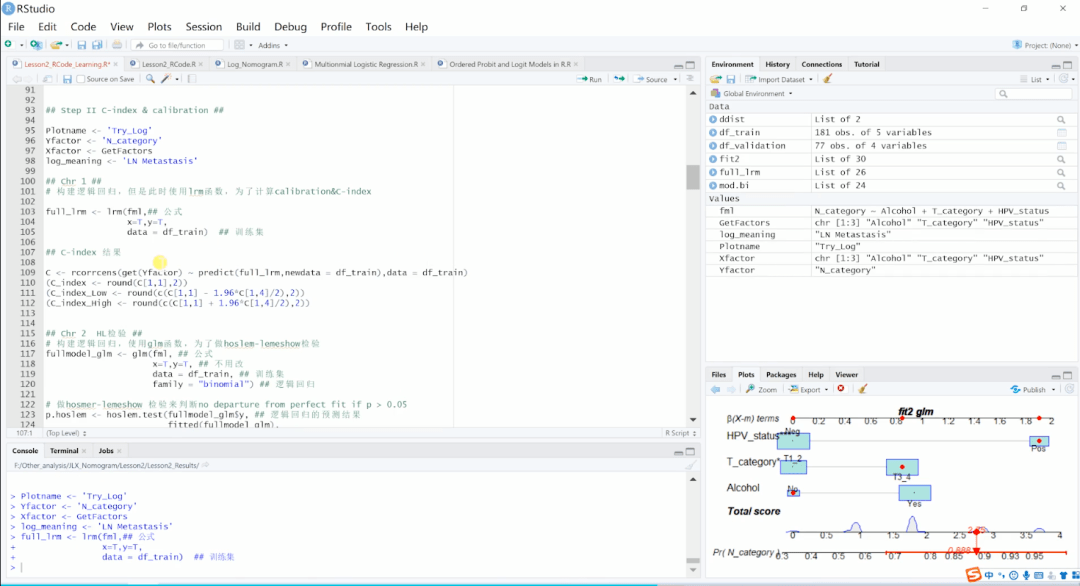Click the T_category T3_4 box in nomogram
This screenshot has height=586, width=1080.
tap(902, 468)
